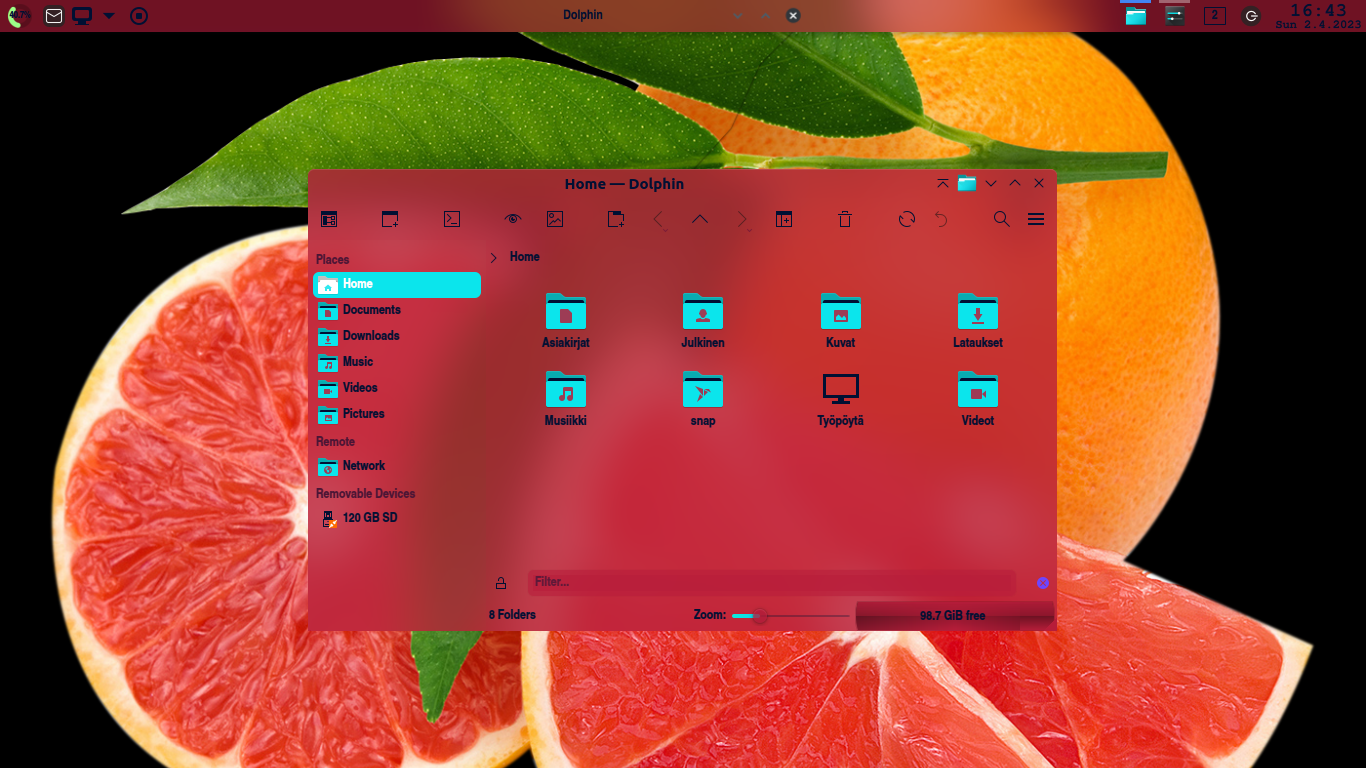This screenshot has height=768, width=1366.
Task: Click the trash delete icon
Action: [x=845, y=219]
